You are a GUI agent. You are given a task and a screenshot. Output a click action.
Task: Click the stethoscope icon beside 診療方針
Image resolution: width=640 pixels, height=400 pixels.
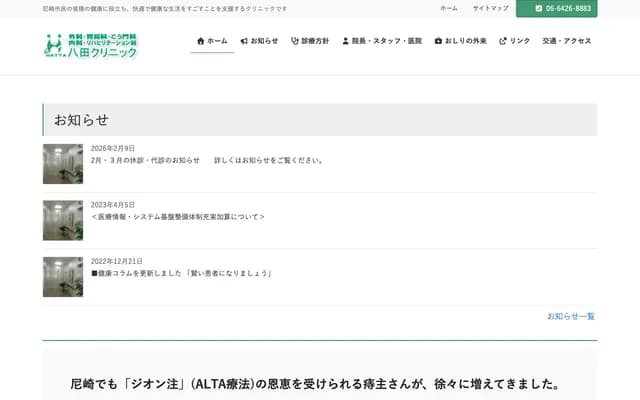[294, 41]
